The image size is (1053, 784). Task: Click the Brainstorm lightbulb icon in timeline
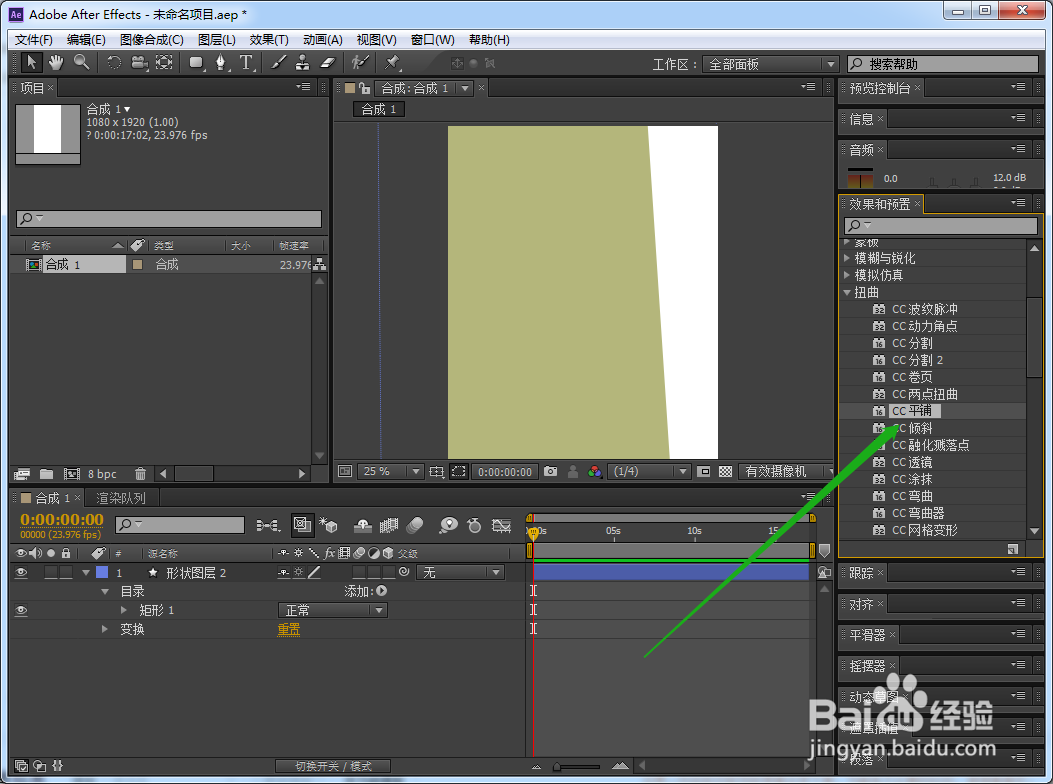click(448, 525)
